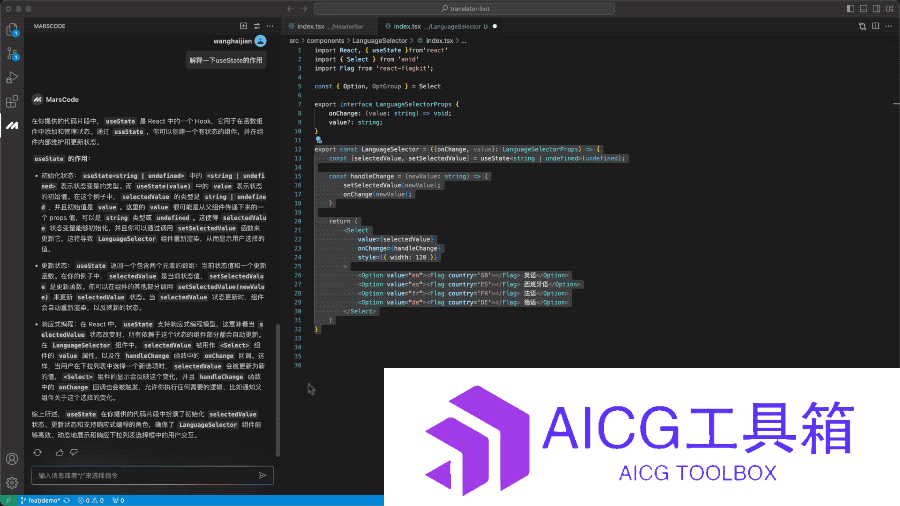Viewport: 900px width, 506px height.
Task: Click the 'return (' code line
Action: coord(343,221)
